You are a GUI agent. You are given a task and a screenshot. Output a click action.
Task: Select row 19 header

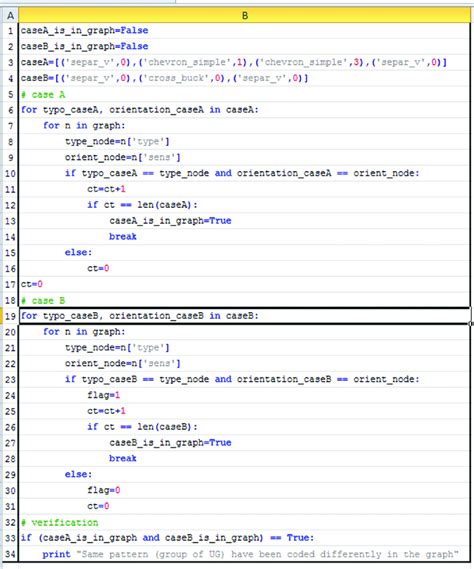coord(10,316)
